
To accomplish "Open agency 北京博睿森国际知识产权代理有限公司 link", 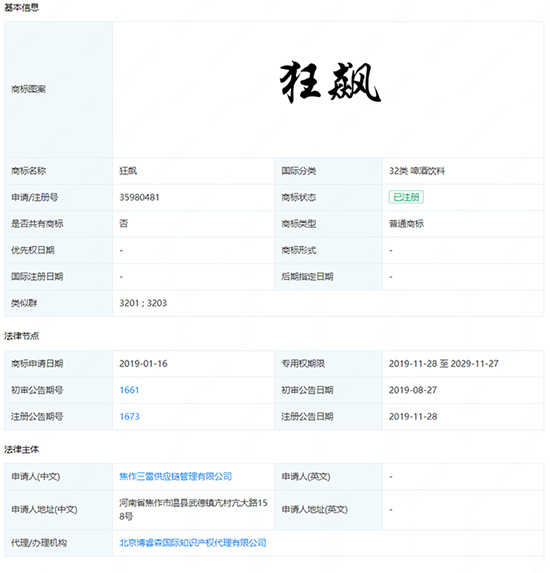I will (x=193, y=543).
